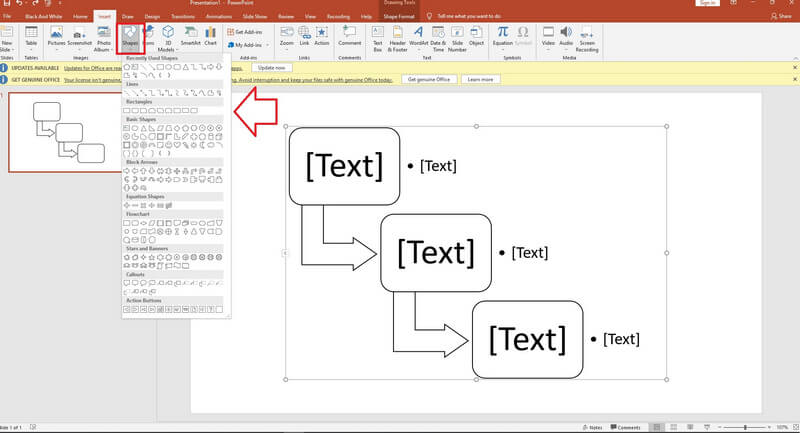Click the New Slide button
Image resolution: width=800 pixels, height=433 pixels.
tap(6, 39)
